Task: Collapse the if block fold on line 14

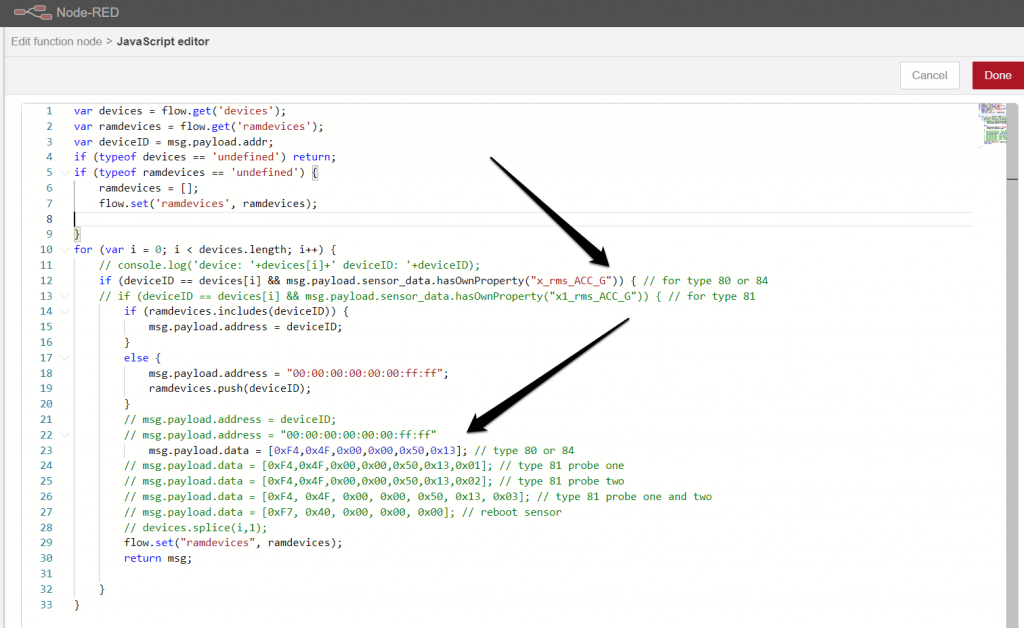Action: point(64,311)
